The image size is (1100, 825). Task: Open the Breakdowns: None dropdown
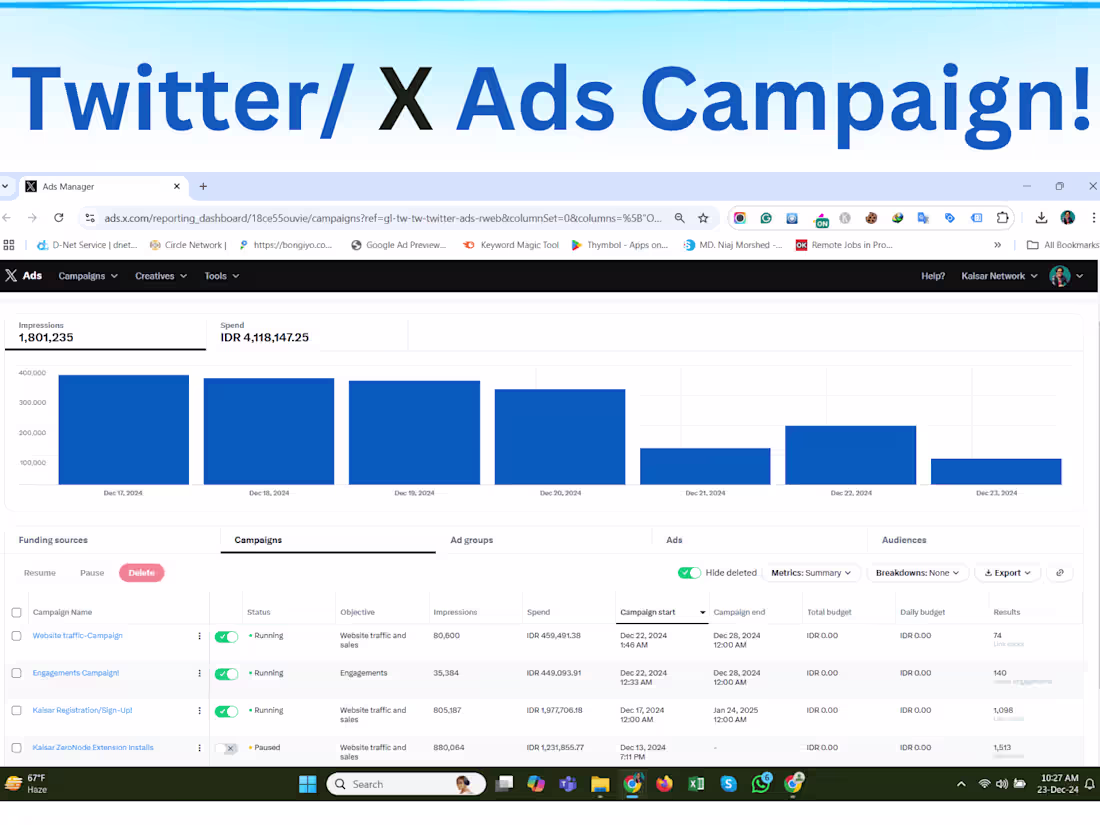(x=917, y=573)
